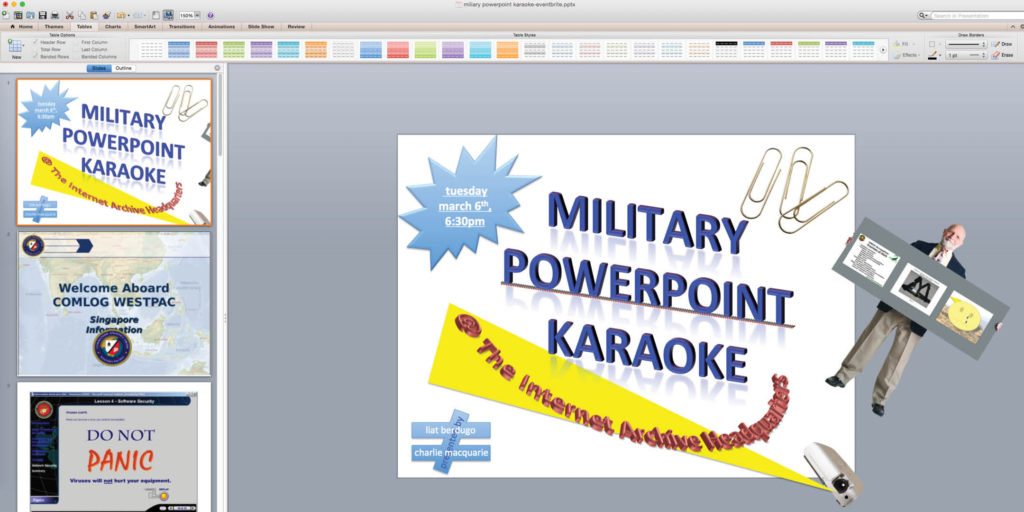Screen dimensions: 1024x512
Task: Switch the sidebar to Outline view
Action: (x=123, y=68)
